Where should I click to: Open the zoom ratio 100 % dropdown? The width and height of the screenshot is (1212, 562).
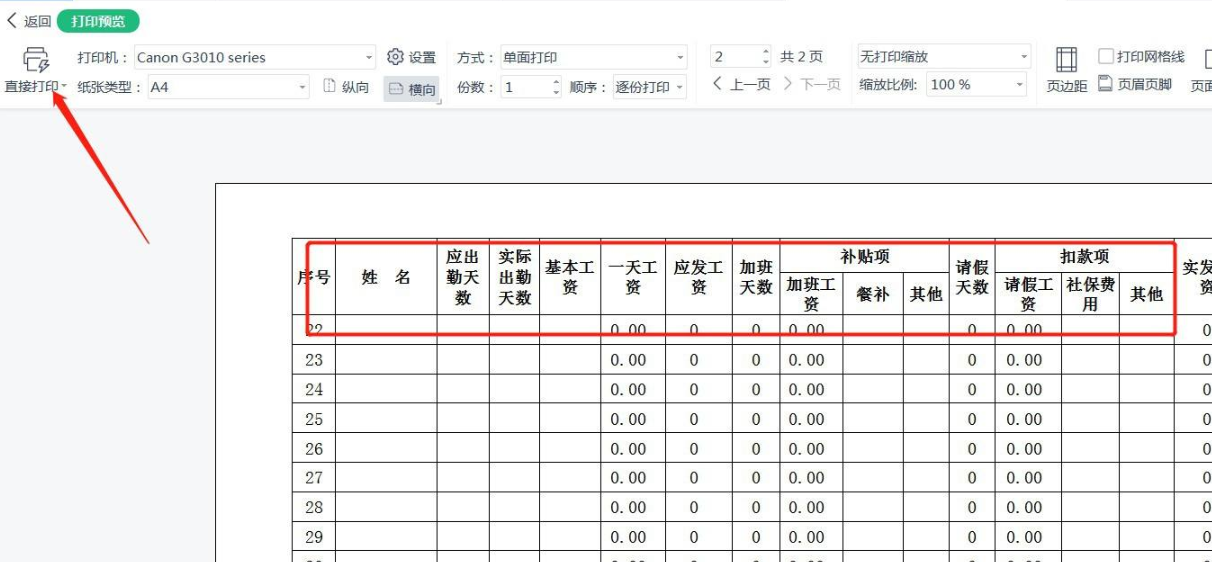[x=1020, y=86]
